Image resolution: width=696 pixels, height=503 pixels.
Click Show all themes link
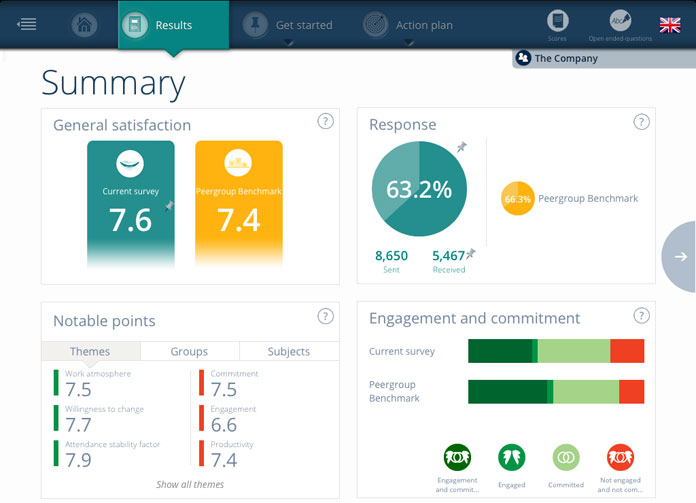190,484
